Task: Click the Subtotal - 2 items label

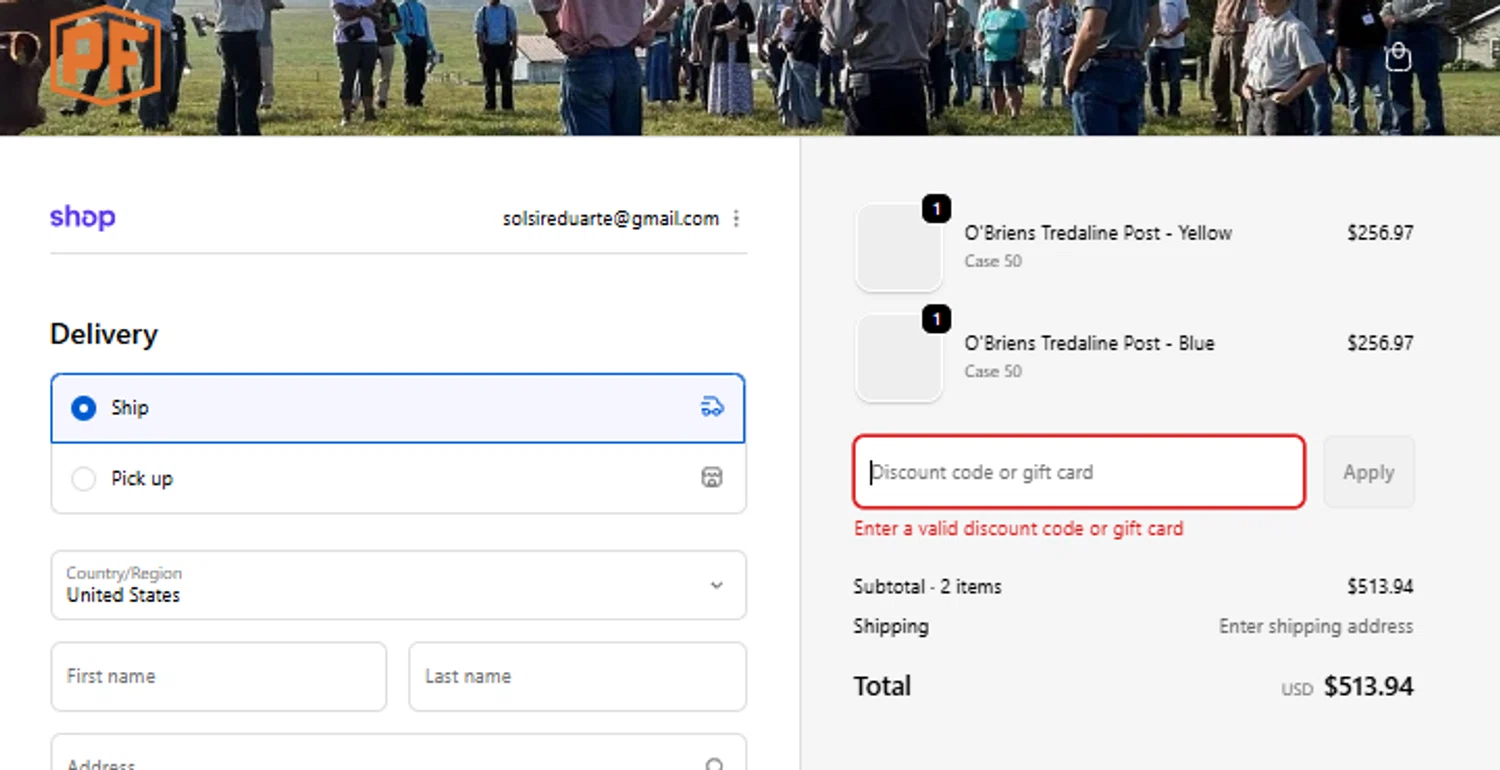Action: pyautogui.click(x=927, y=587)
